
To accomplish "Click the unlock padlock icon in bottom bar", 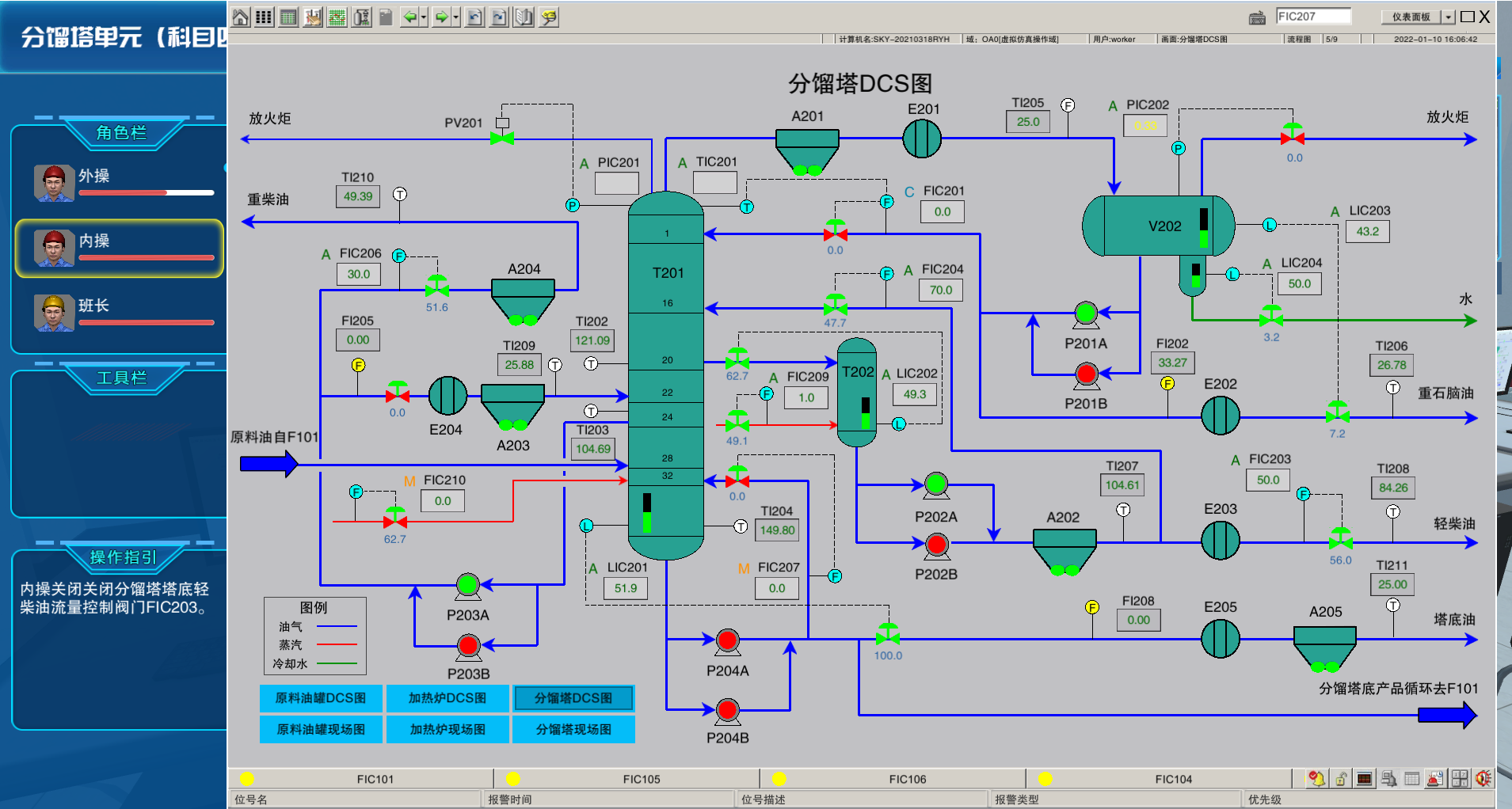I will click(1340, 779).
